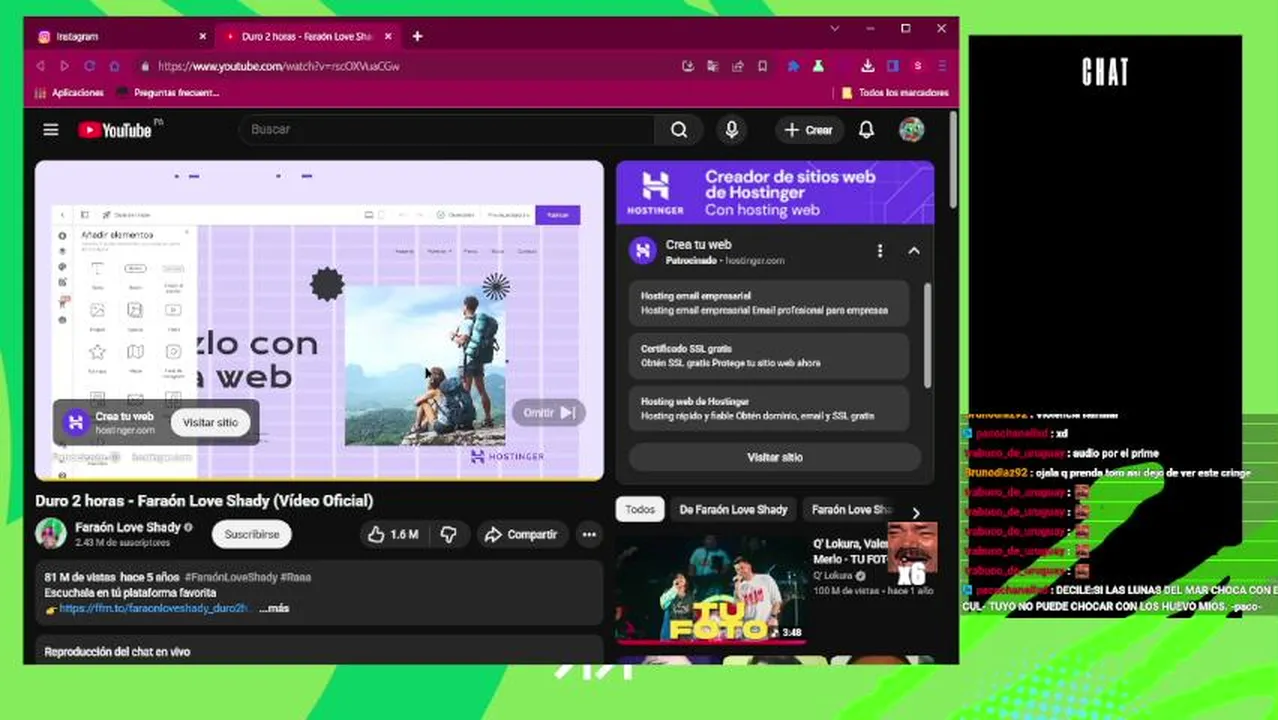Go forward with browser forward arrow
Image resolution: width=1278 pixels, height=720 pixels.
(64, 66)
